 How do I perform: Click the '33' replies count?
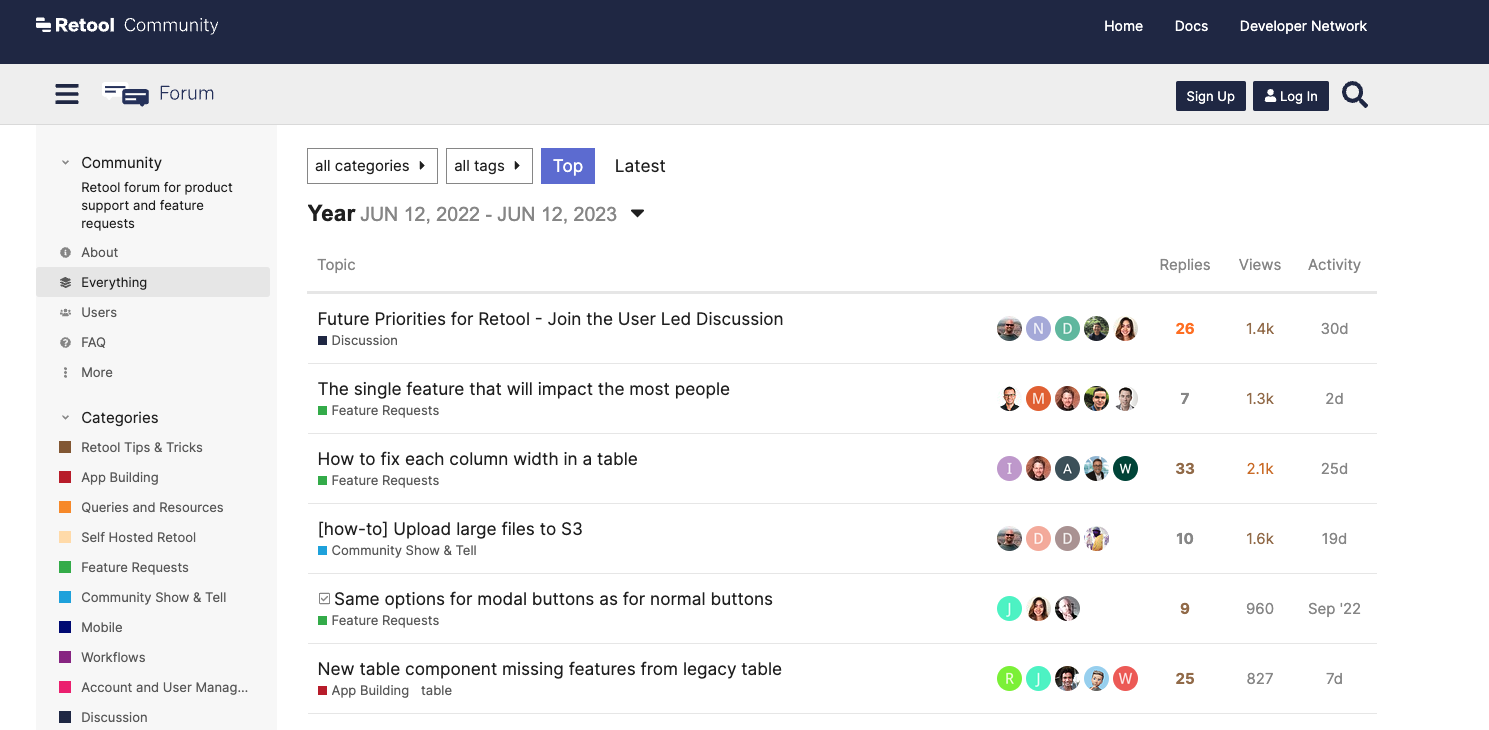tap(1185, 468)
